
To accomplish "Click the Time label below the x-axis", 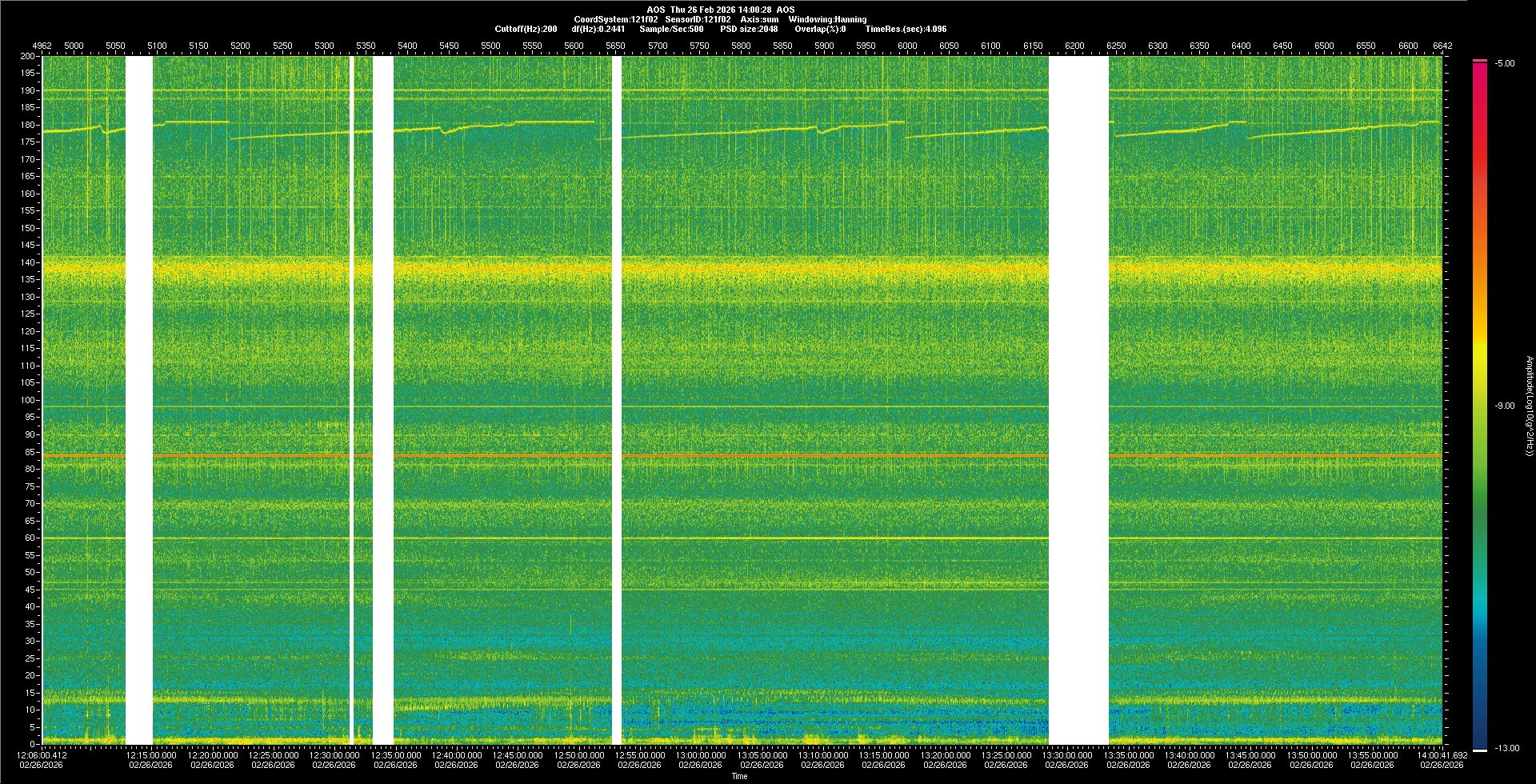I will [740, 776].
